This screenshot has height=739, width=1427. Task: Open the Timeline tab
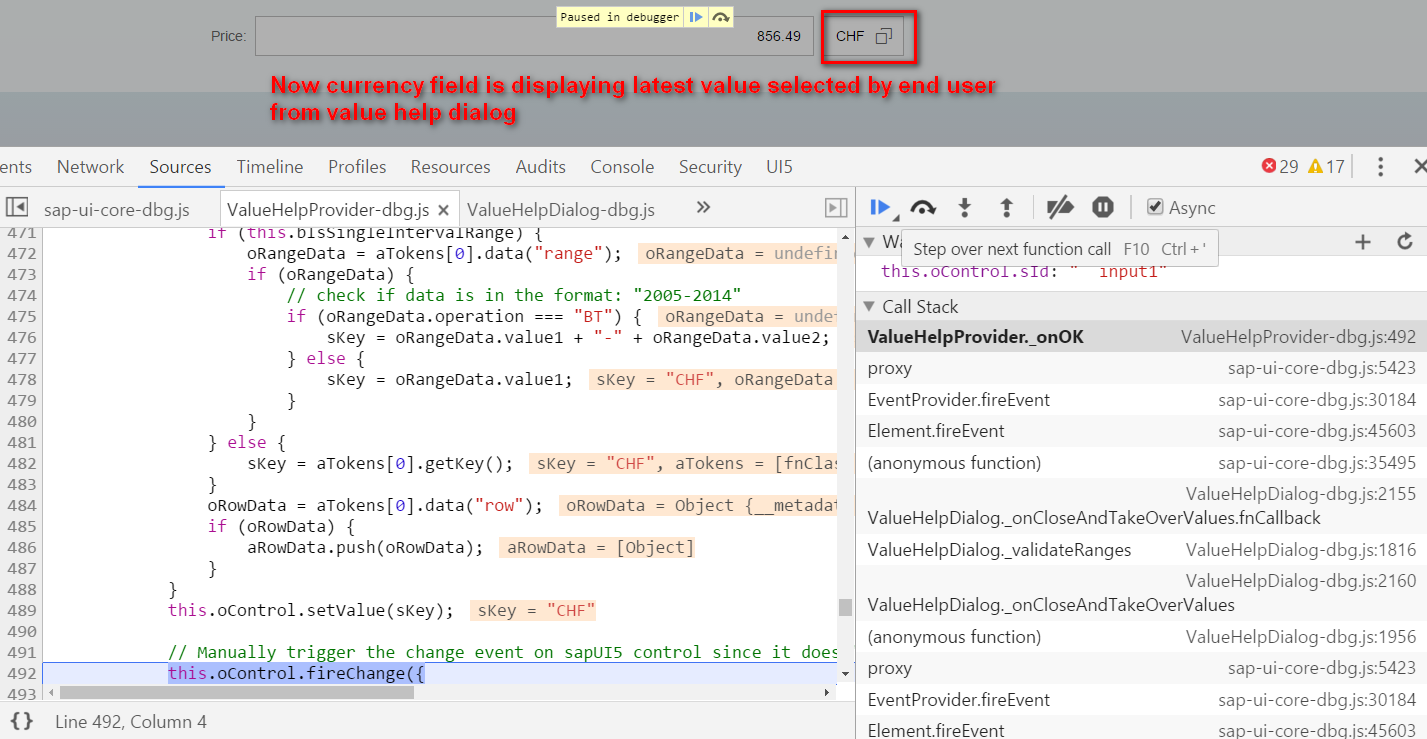[270, 167]
